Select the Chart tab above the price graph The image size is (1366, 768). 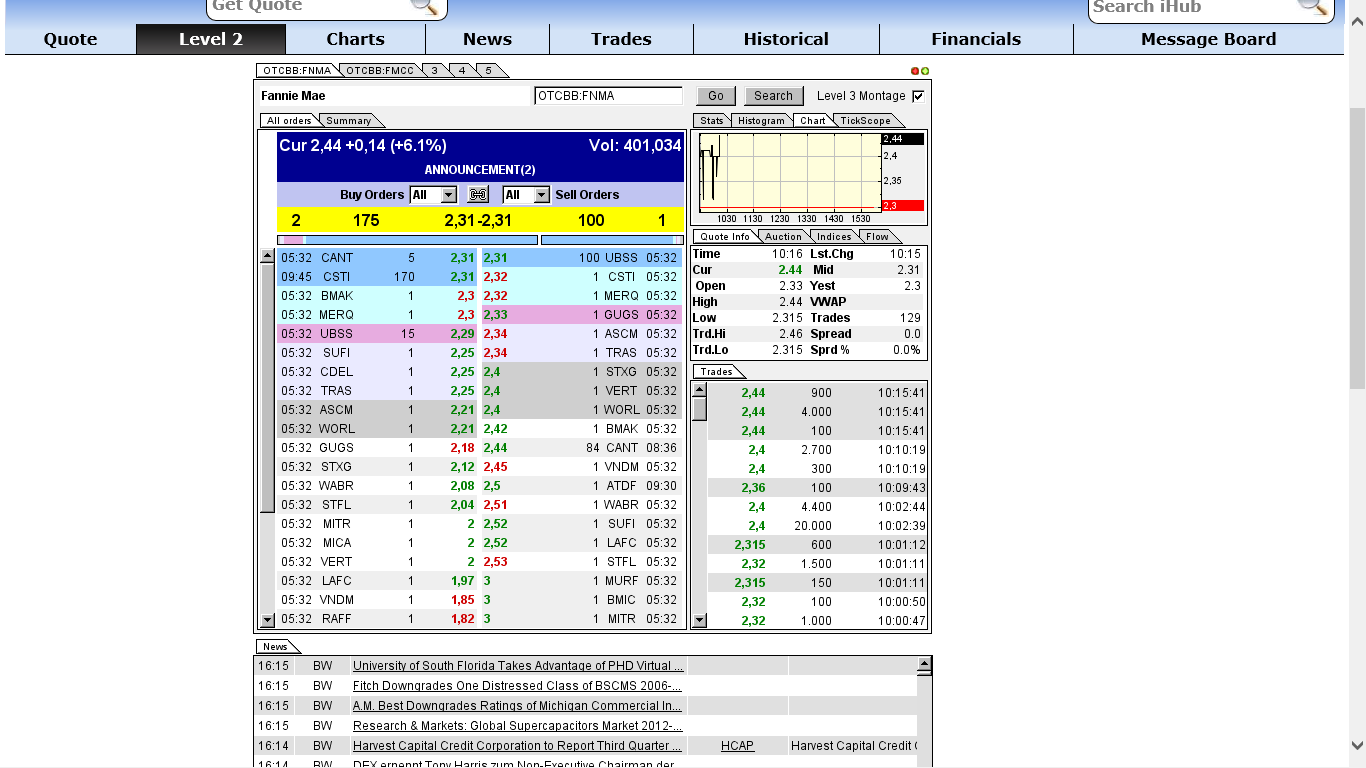tap(813, 121)
